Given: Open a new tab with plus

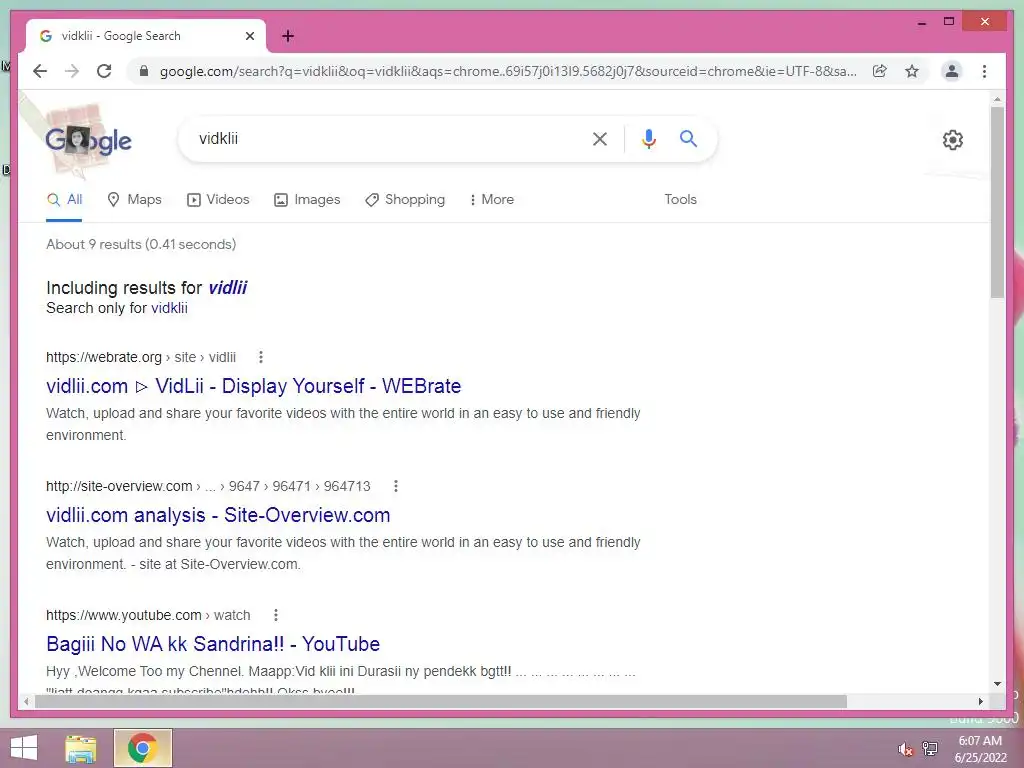Looking at the screenshot, I should point(288,36).
